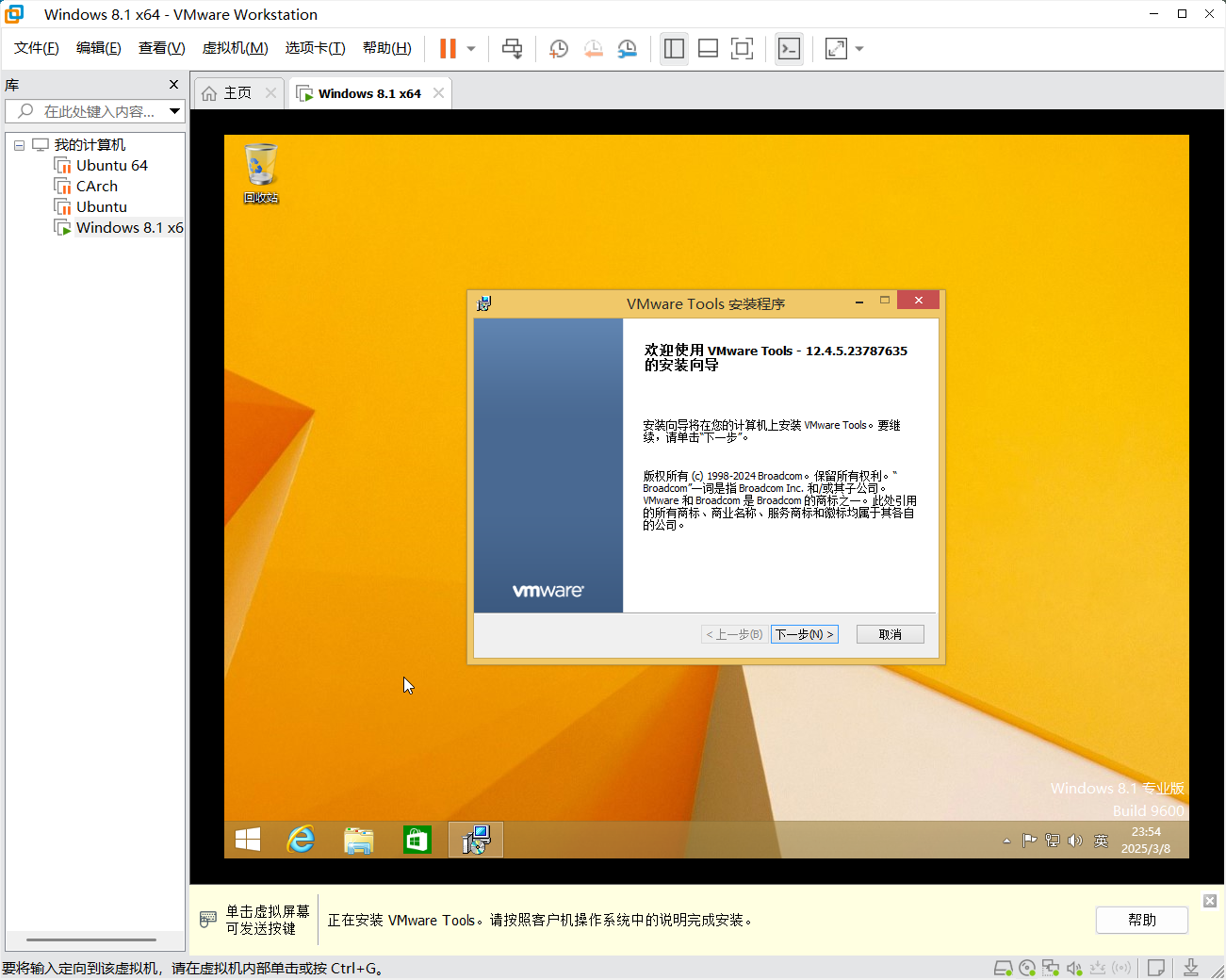Viewport: 1226px width, 980px height.
Task: Toggle the console view button
Action: coord(789,49)
